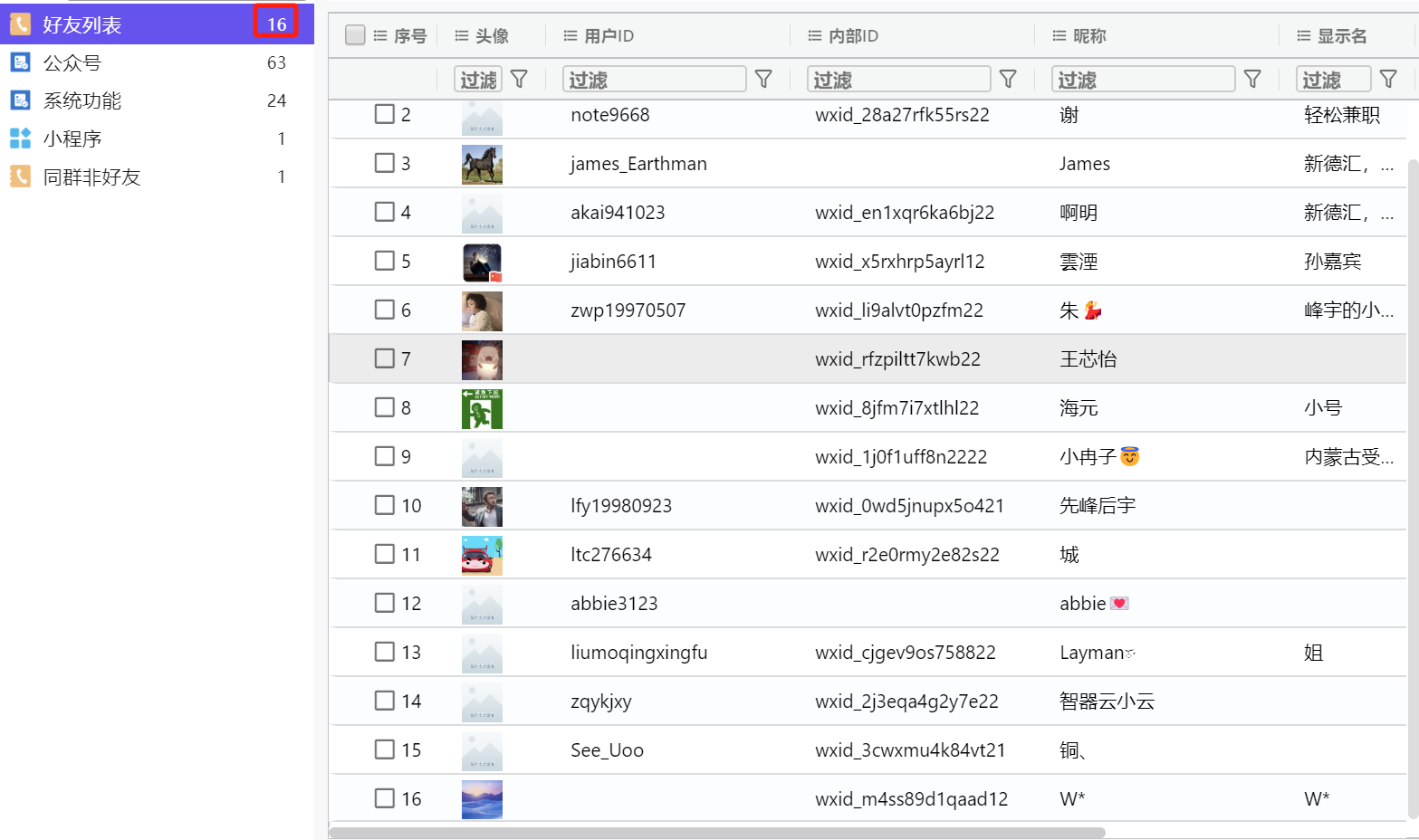This screenshot has width=1419, height=840.
Task: Click the avatar of jiabin6611
Action: coord(482,262)
